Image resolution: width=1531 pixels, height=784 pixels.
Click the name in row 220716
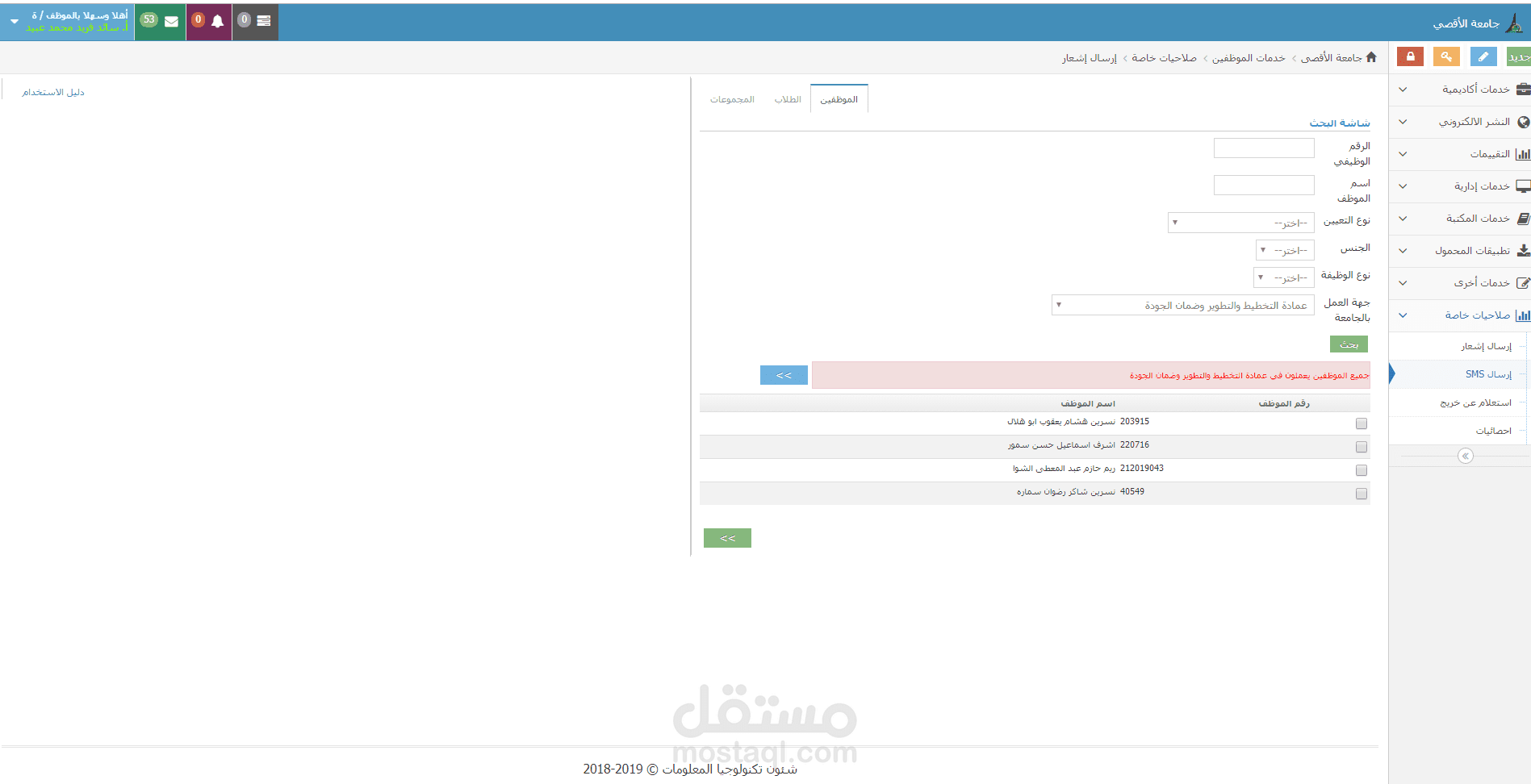(x=1061, y=445)
